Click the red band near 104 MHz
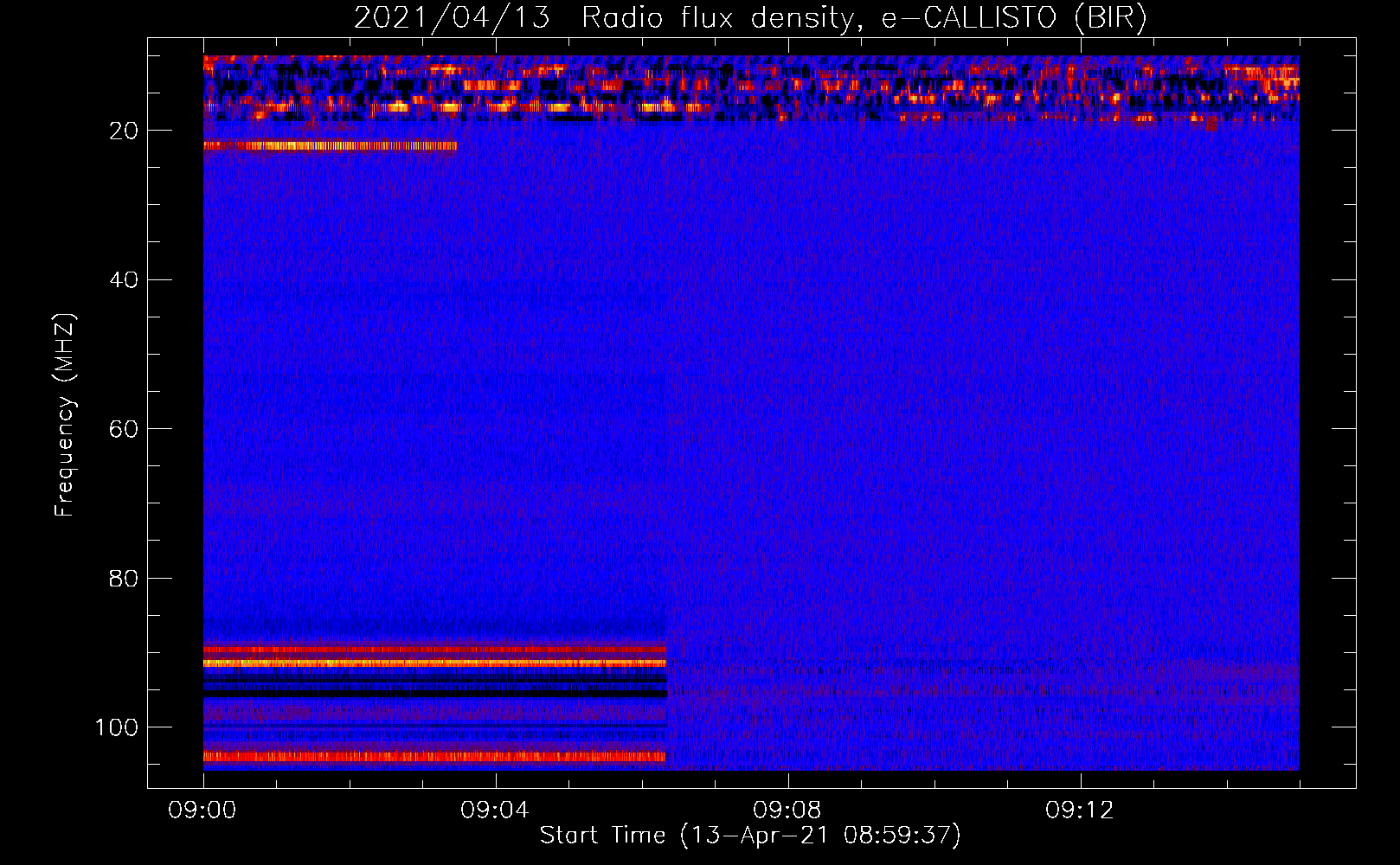The width and height of the screenshot is (1400, 865). (x=435, y=756)
